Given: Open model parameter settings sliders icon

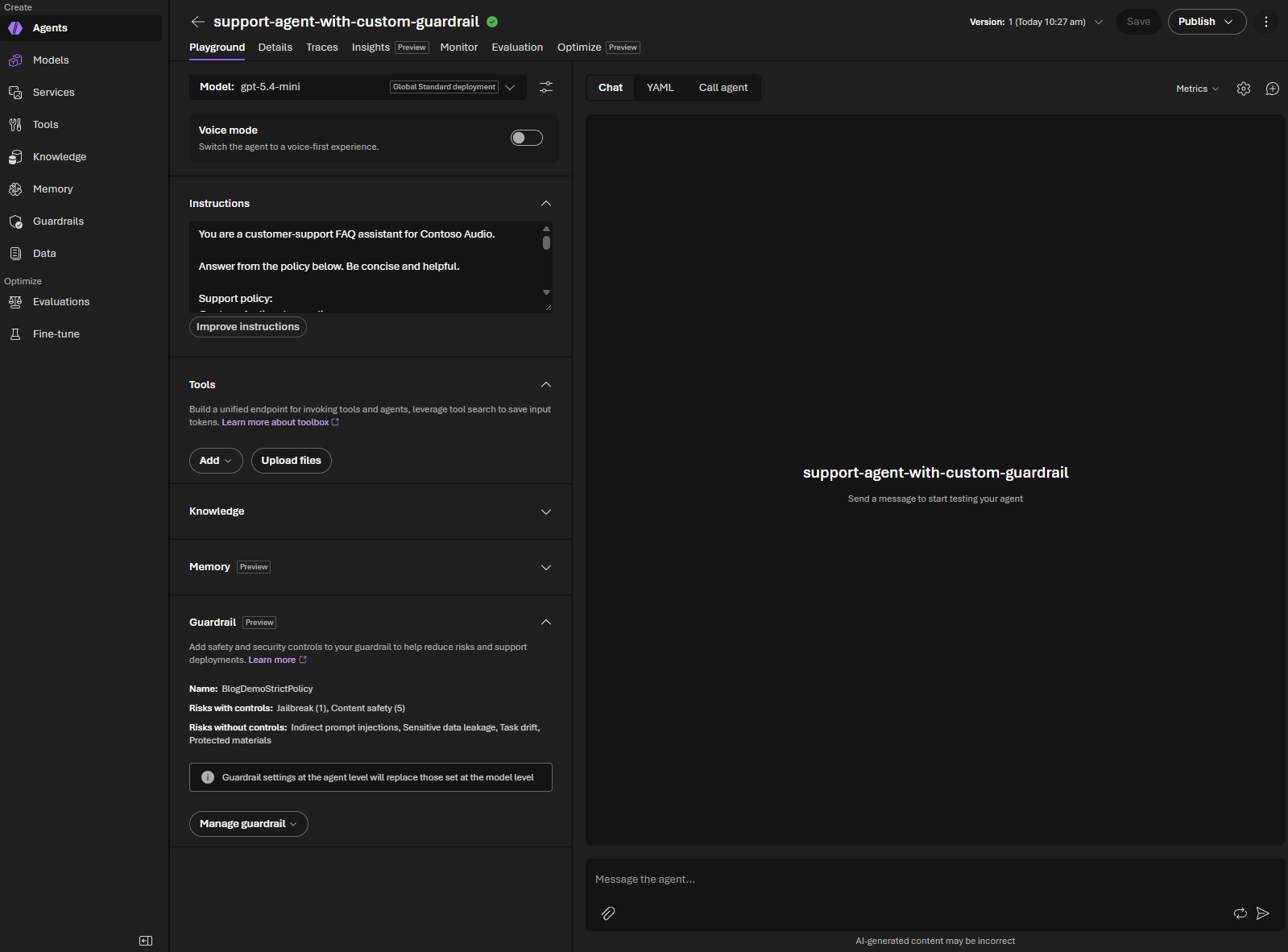Looking at the screenshot, I should coord(546,87).
